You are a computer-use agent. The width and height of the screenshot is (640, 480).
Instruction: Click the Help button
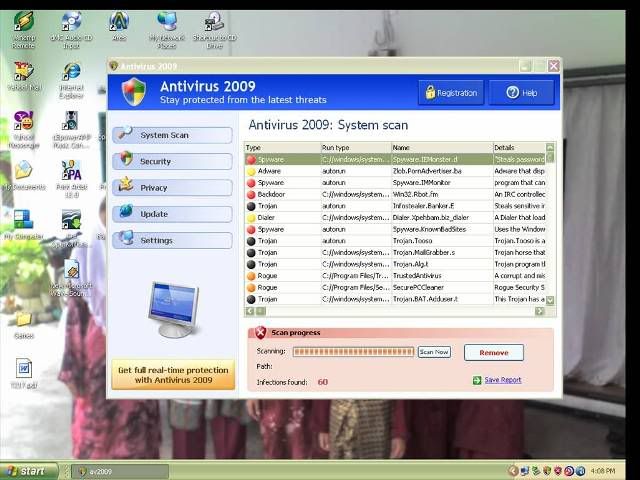tap(521, 93)
